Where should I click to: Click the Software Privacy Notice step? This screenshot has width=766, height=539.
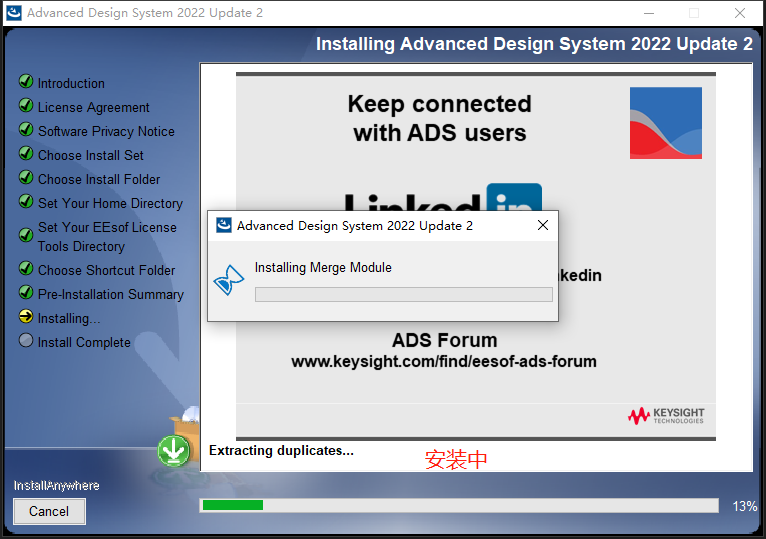tap(106, 131)
